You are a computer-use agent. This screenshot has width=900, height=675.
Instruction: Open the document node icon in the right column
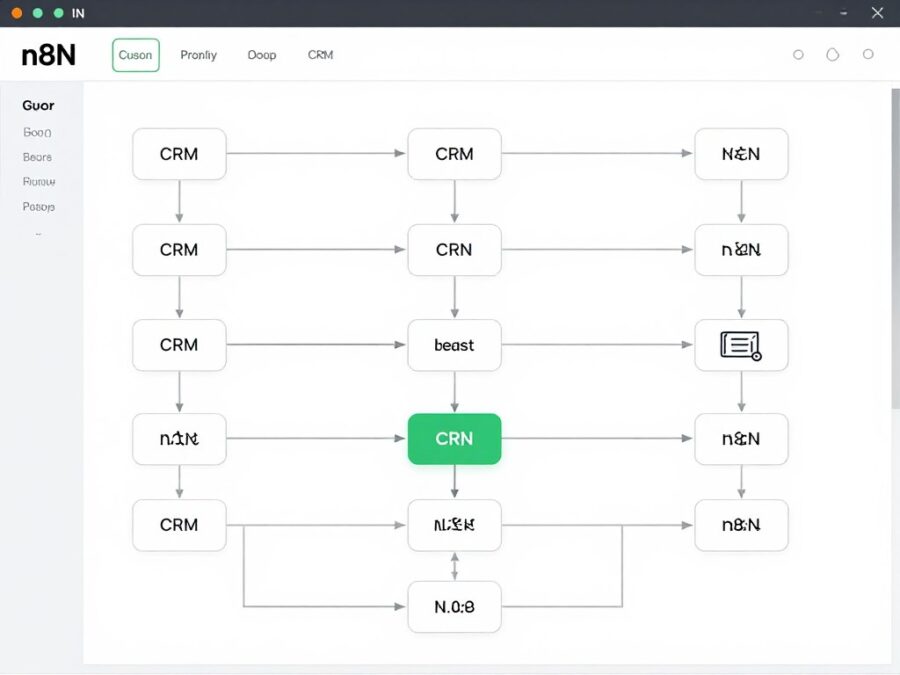tap(741, 345)
